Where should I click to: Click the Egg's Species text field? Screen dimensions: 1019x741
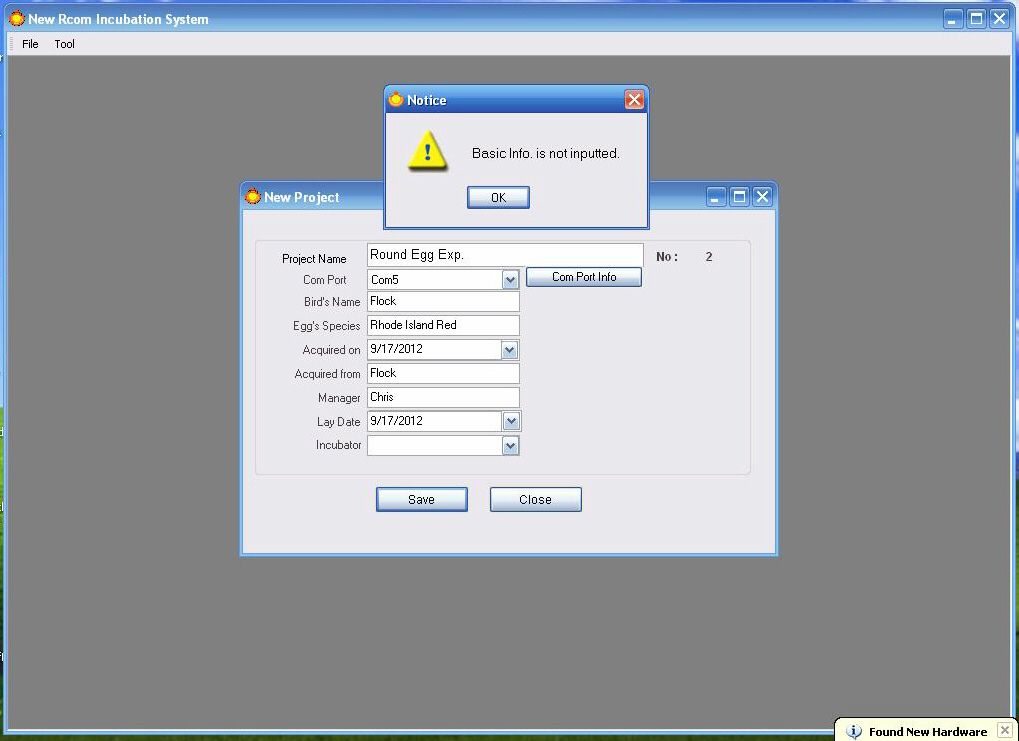(443, 325)
